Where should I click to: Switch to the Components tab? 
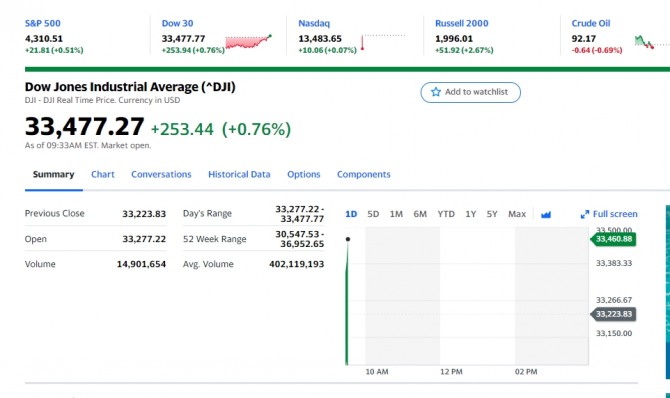point(363,174)
